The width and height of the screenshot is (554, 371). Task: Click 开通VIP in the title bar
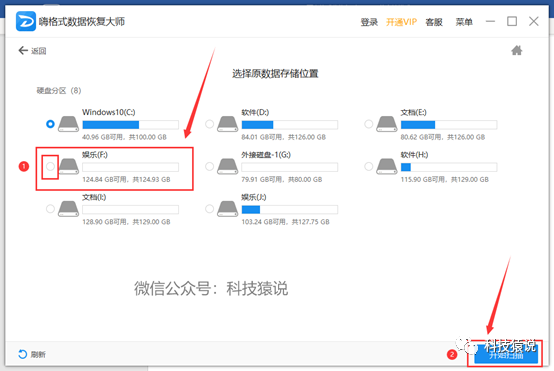(x=401, y=22)
